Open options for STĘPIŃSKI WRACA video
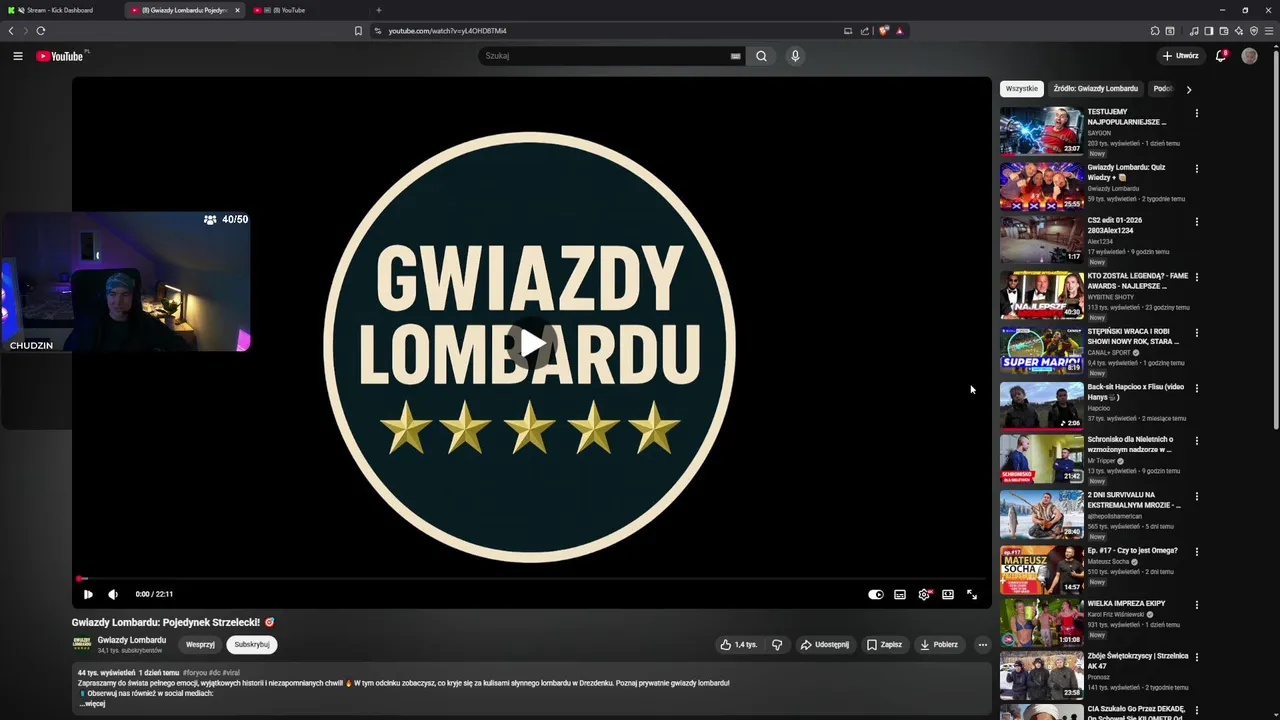The width and height of the screenshot is (1280, 720). click(x=1196, y=333)
